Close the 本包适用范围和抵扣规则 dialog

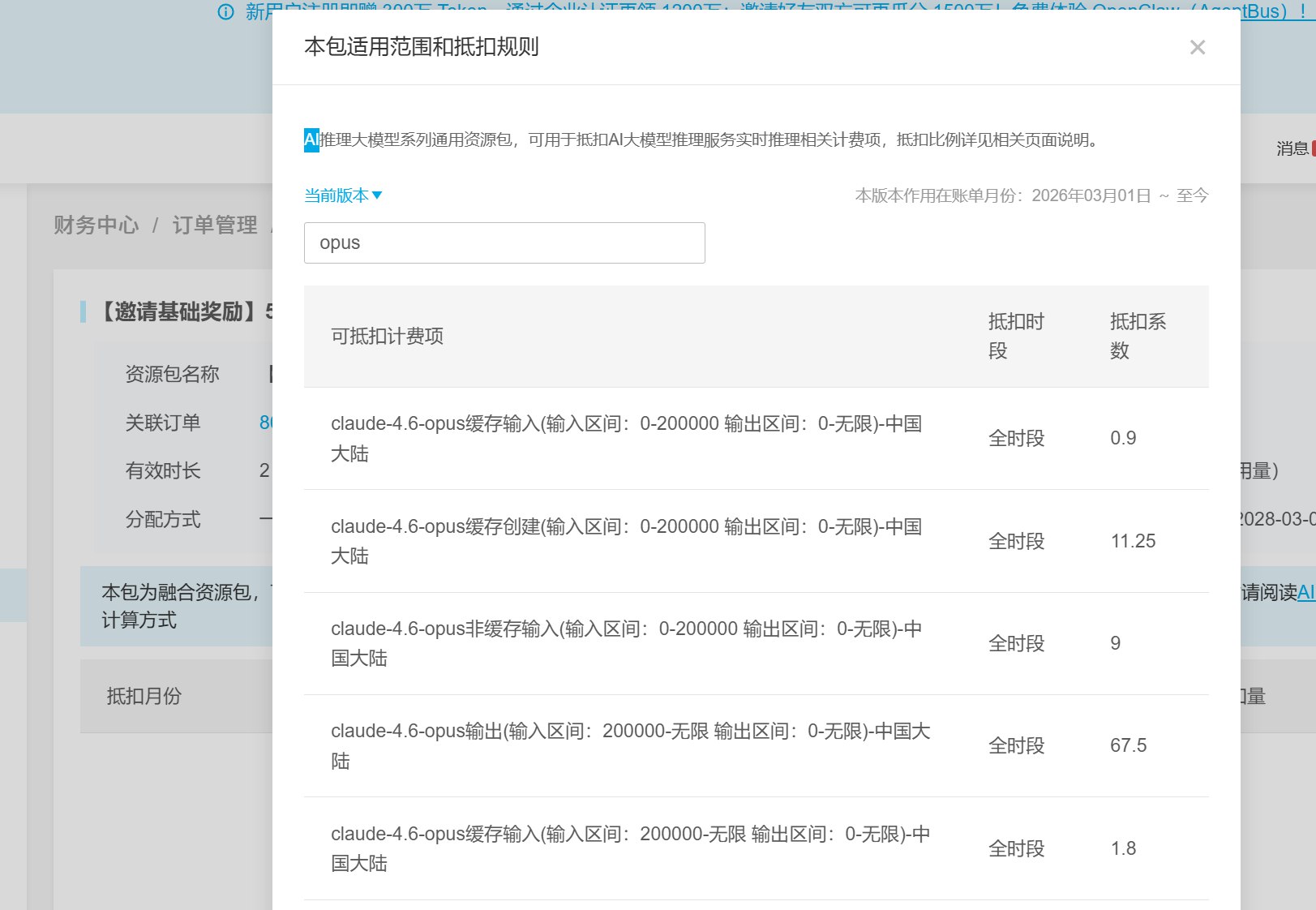coord(1197,48)
